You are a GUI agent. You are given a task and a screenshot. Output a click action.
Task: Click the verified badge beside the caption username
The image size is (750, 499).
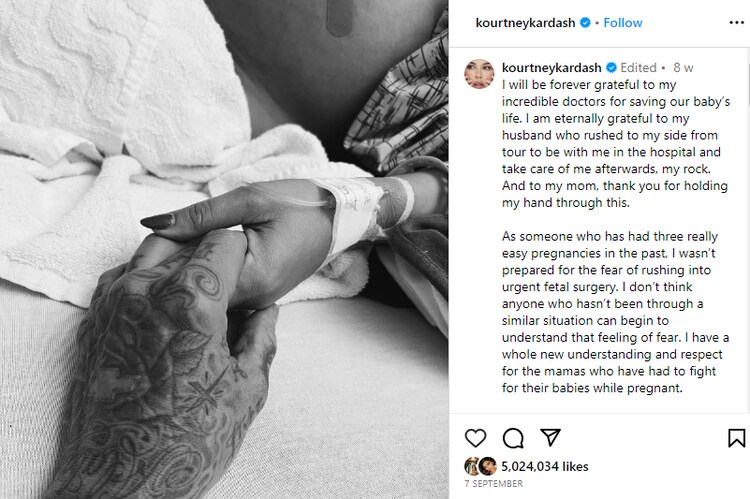[x=611, y=67]
